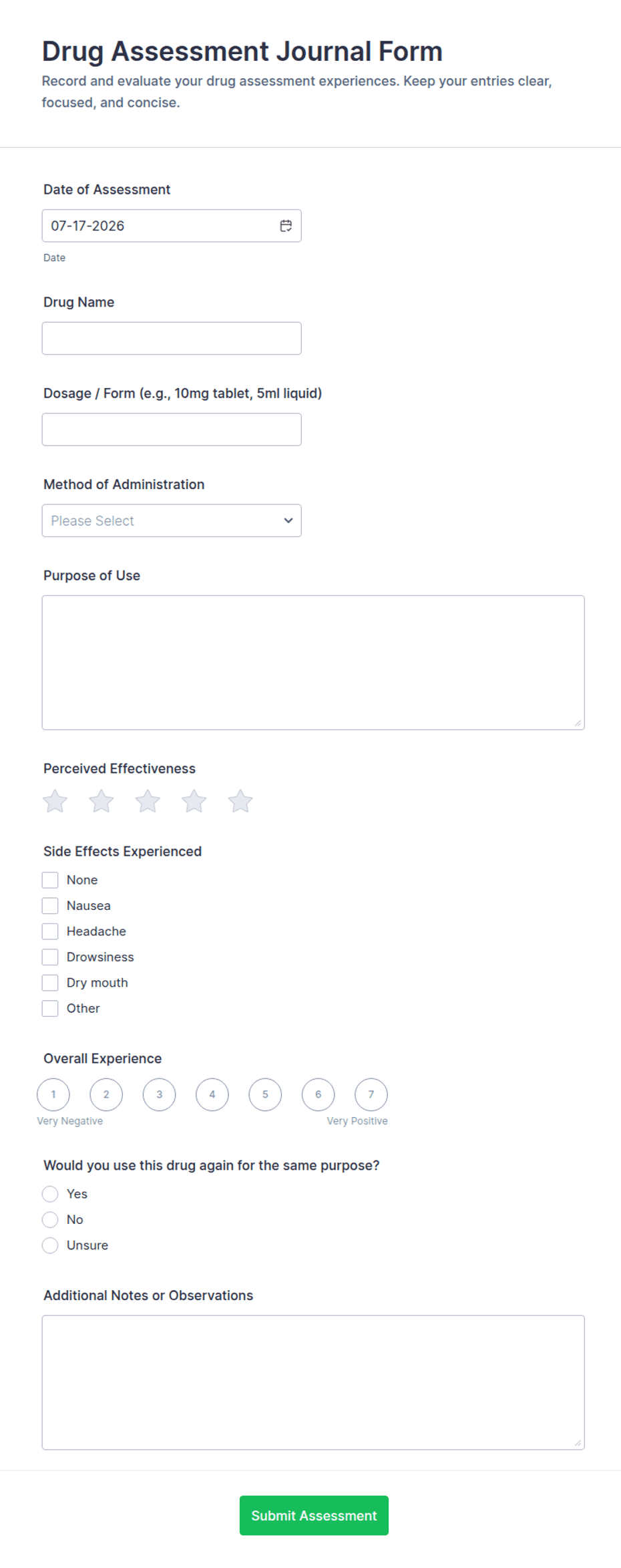
Task: Select the second effectiveness star
Action: point(101,801)
